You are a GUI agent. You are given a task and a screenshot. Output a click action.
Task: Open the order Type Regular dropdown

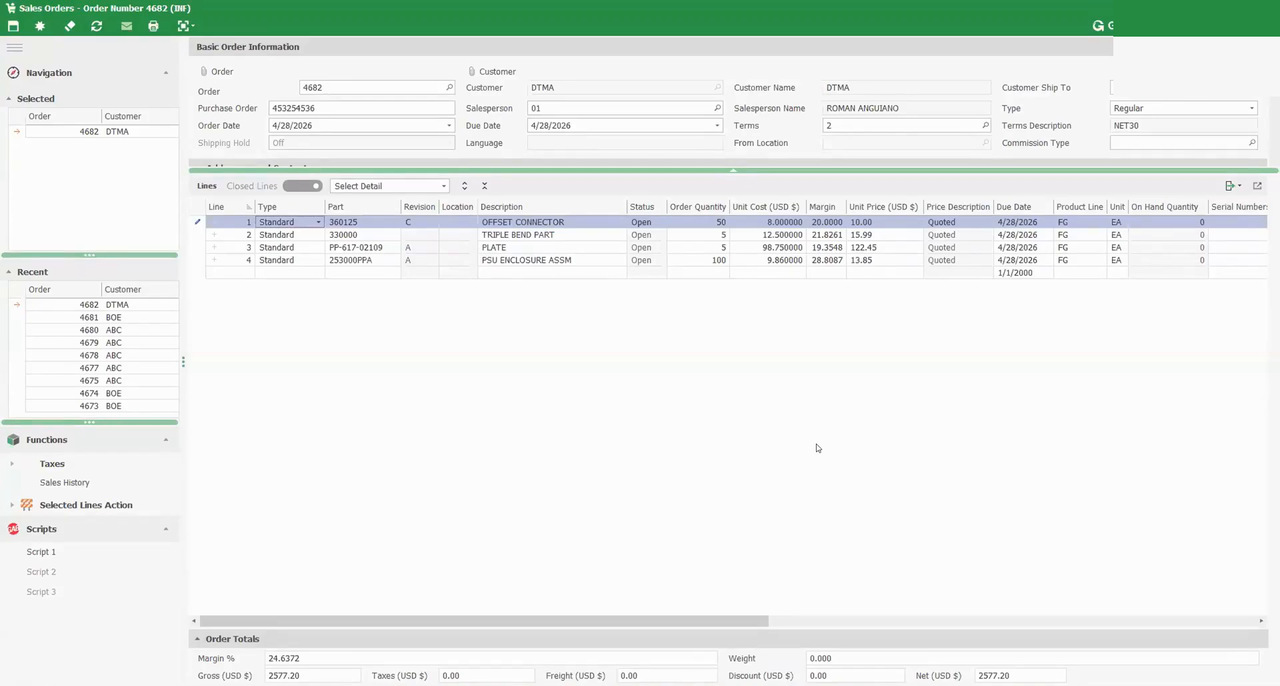pos(1251,108)
